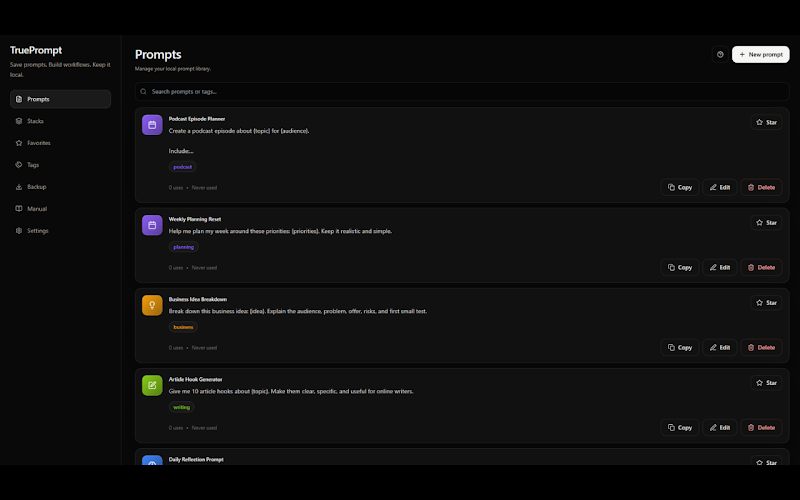Star the Article Hook Generator prompt
800x500 pixels.
(x=766, y=383)
